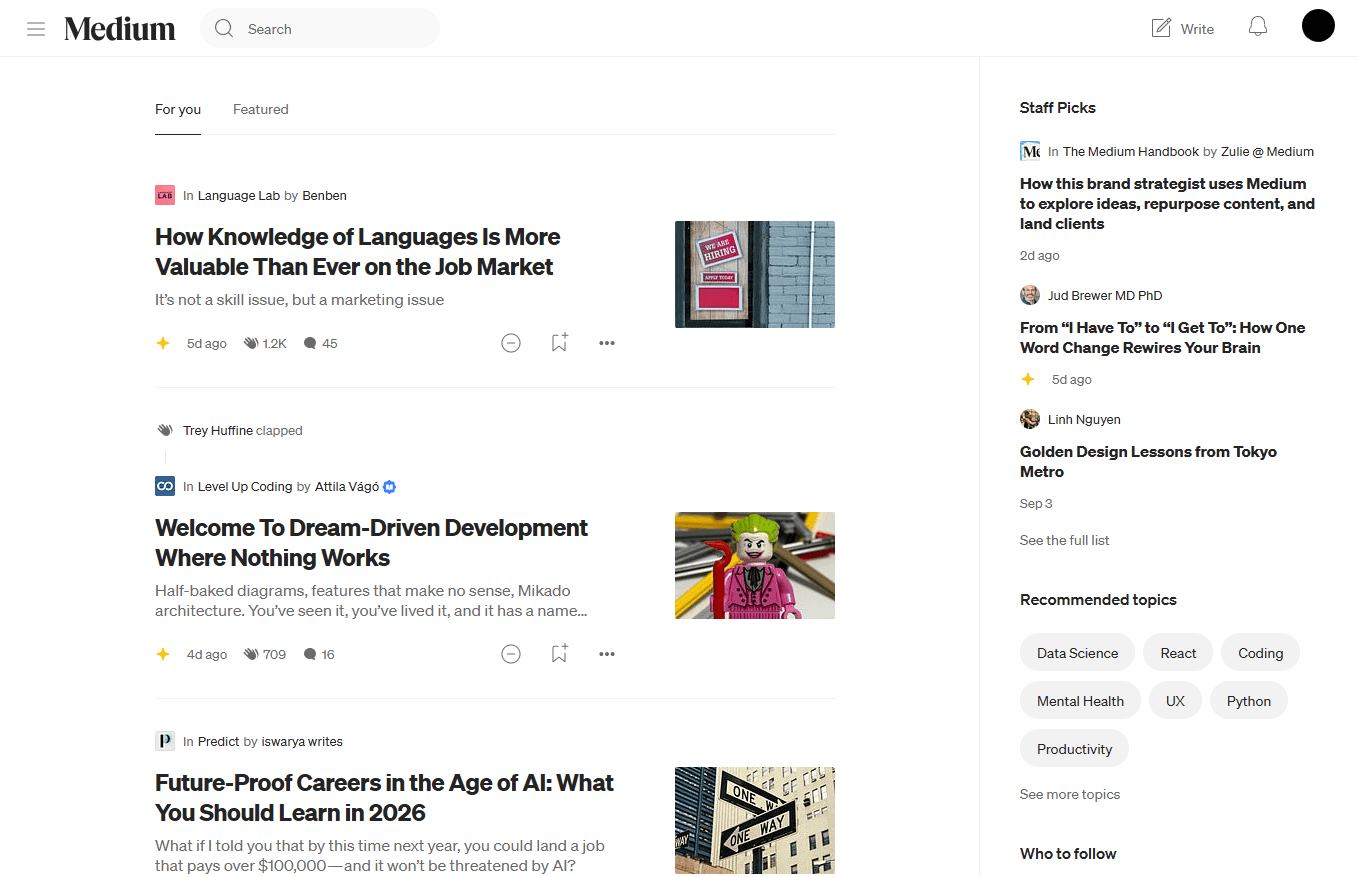This screenshot has width=1358, height=877.
Task: Switch to the Featured tab
Action: tap(260, 109)
